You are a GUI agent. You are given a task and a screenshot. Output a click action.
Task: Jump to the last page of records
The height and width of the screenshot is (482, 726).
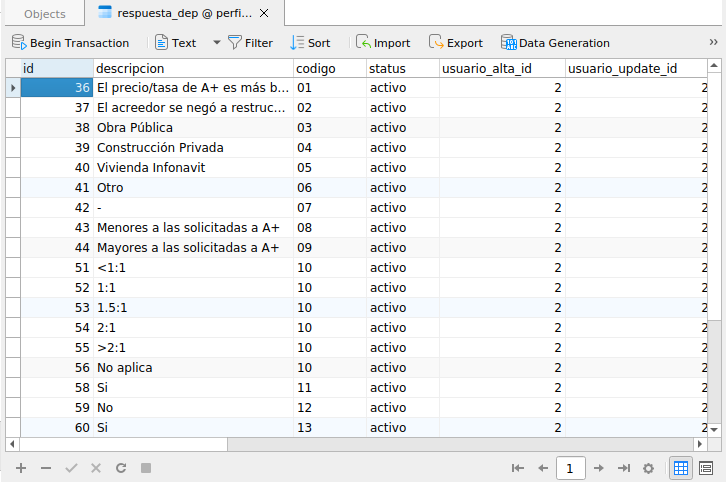tap(623, 467)
